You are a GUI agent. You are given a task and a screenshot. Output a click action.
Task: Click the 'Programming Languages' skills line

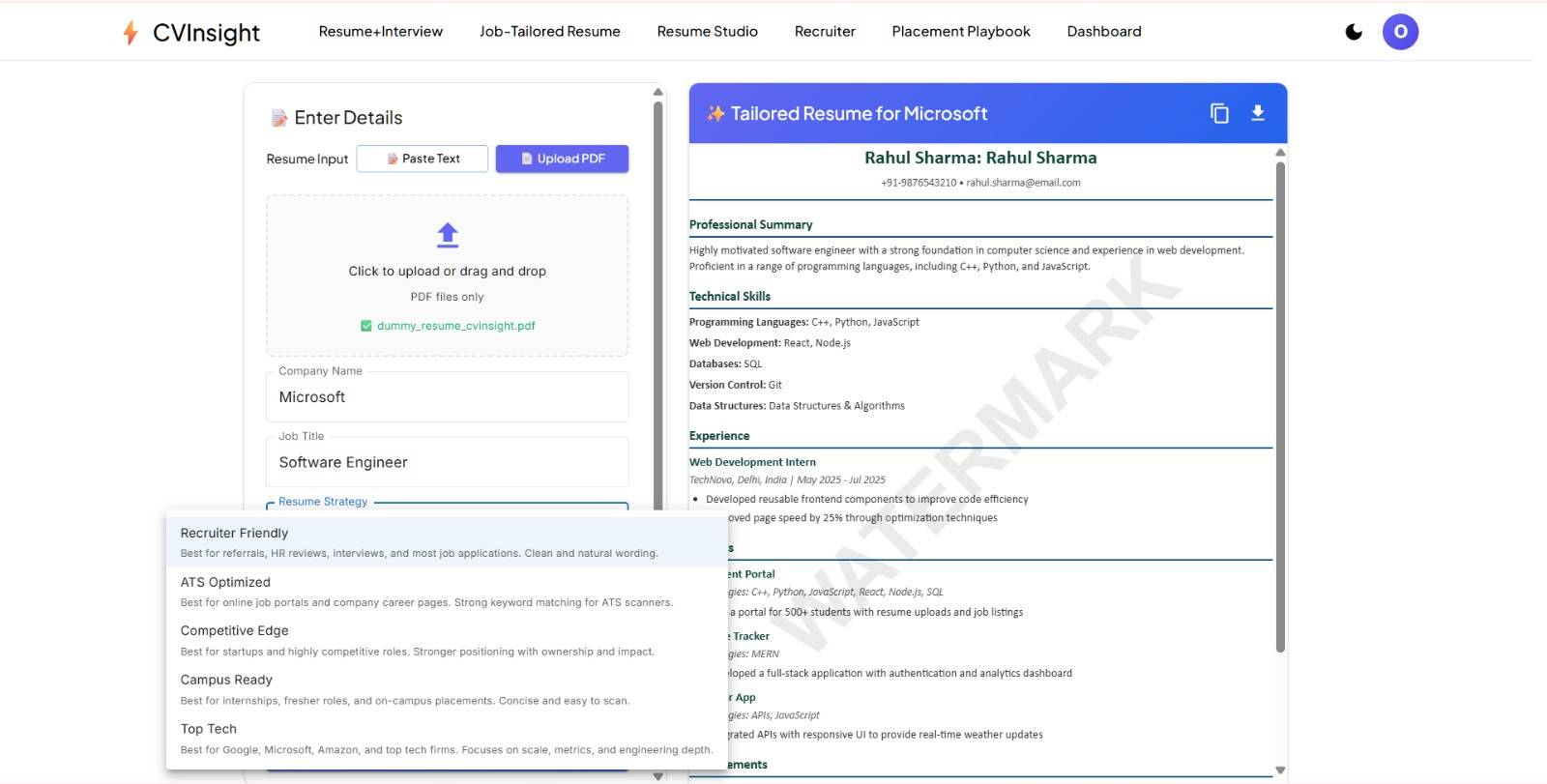(803, 322)
